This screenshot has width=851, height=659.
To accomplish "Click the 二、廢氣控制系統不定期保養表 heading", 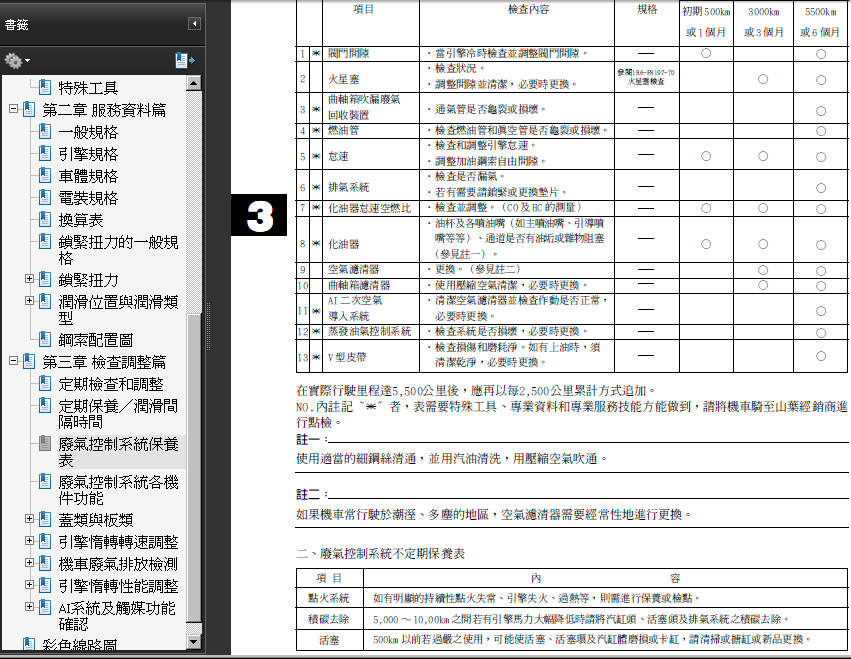I will (380, 554).
